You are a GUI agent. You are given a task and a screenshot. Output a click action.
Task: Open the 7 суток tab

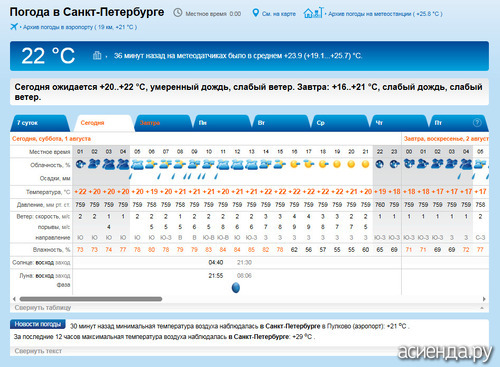coord(40,123)
